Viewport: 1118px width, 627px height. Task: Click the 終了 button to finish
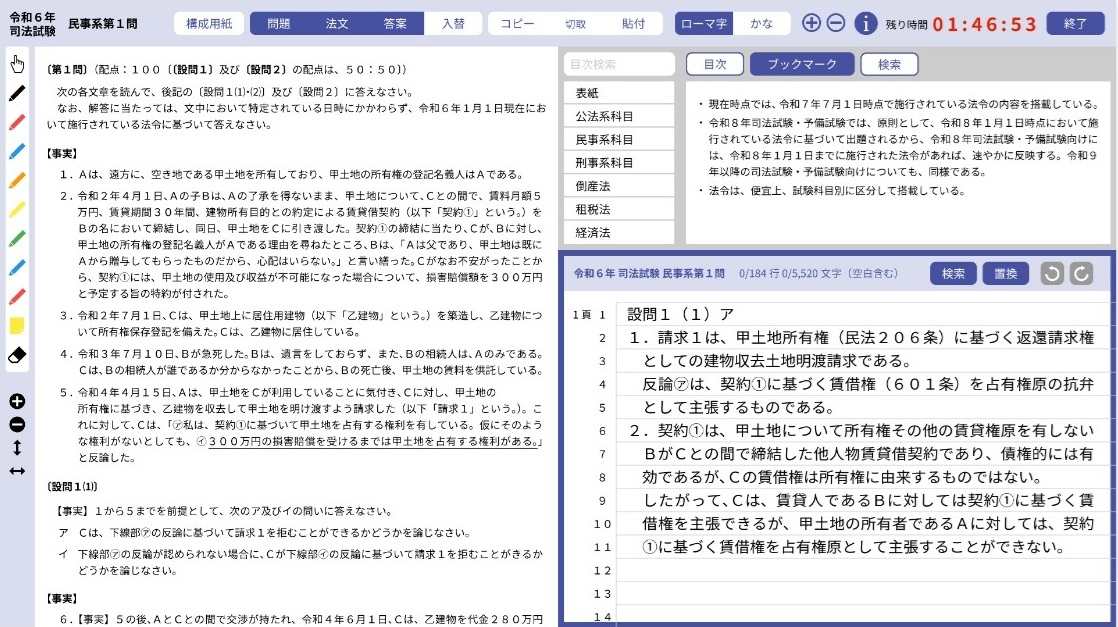[1075, 24]
